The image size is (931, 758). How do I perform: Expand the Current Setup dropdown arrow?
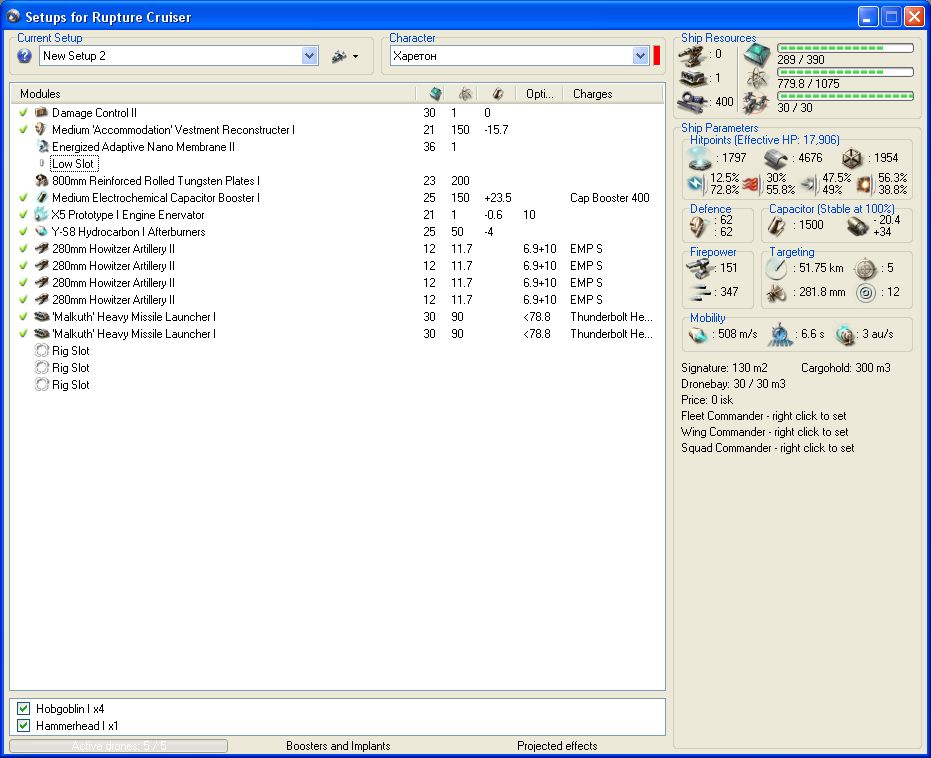click(x=309, y=56)
